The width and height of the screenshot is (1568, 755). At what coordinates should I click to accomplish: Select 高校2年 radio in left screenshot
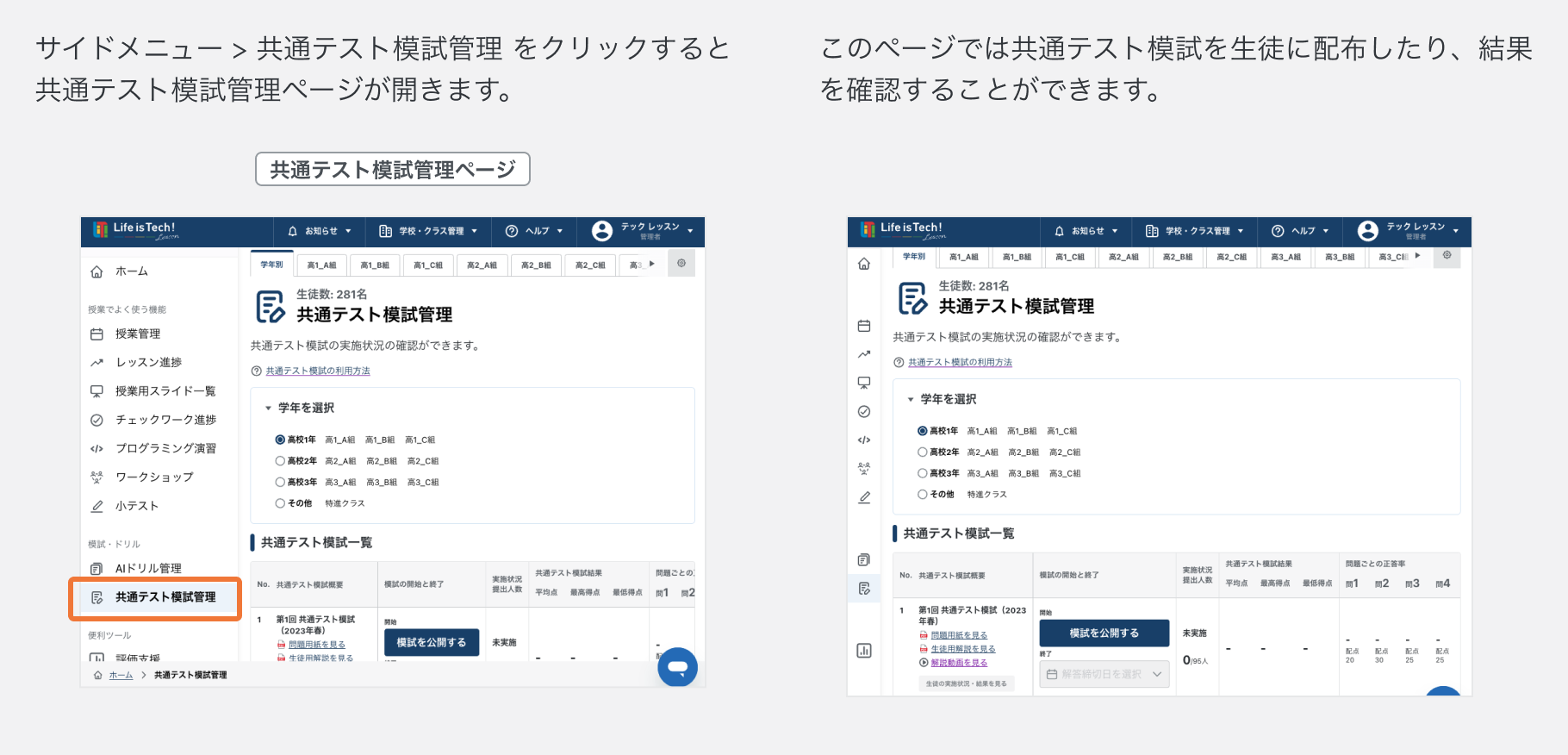(x=280, y=461)
